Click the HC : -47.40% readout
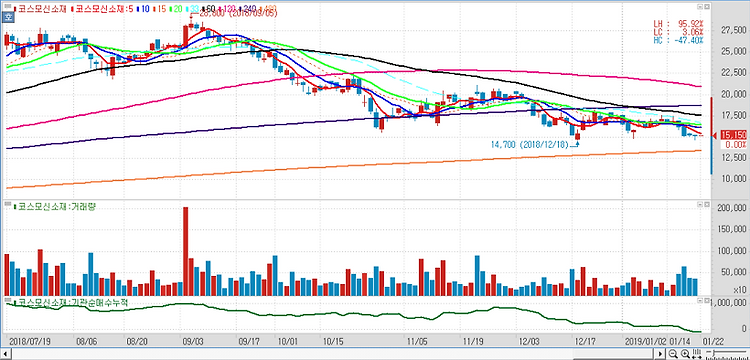 [x=678, y=40]
